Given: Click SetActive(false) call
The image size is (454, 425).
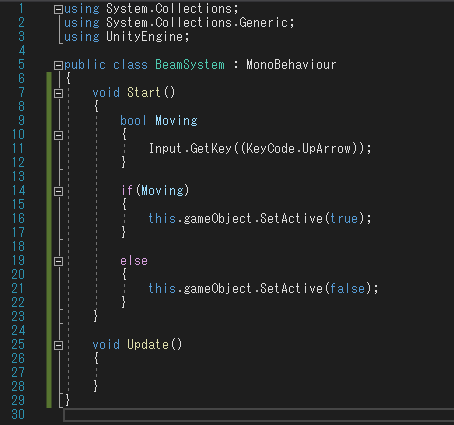Looking at the screenshot, I should point(315,288).
